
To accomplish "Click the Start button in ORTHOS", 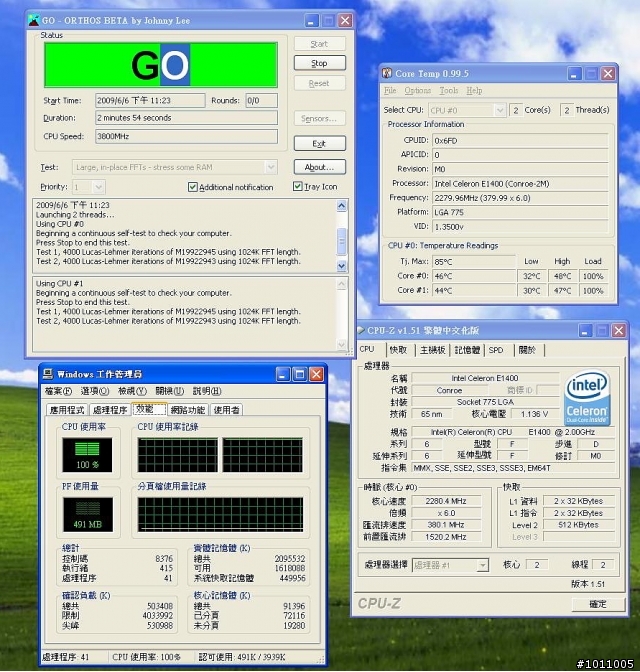I will point(319,44).
